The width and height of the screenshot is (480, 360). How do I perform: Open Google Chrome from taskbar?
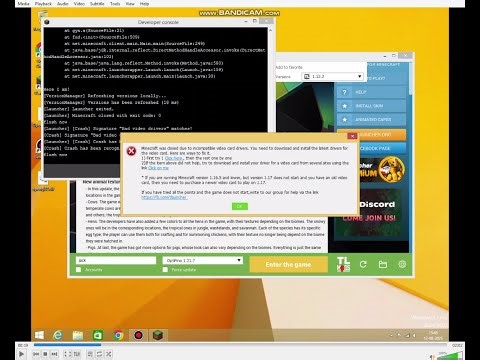pyautogui.click(x=118, y=335)
